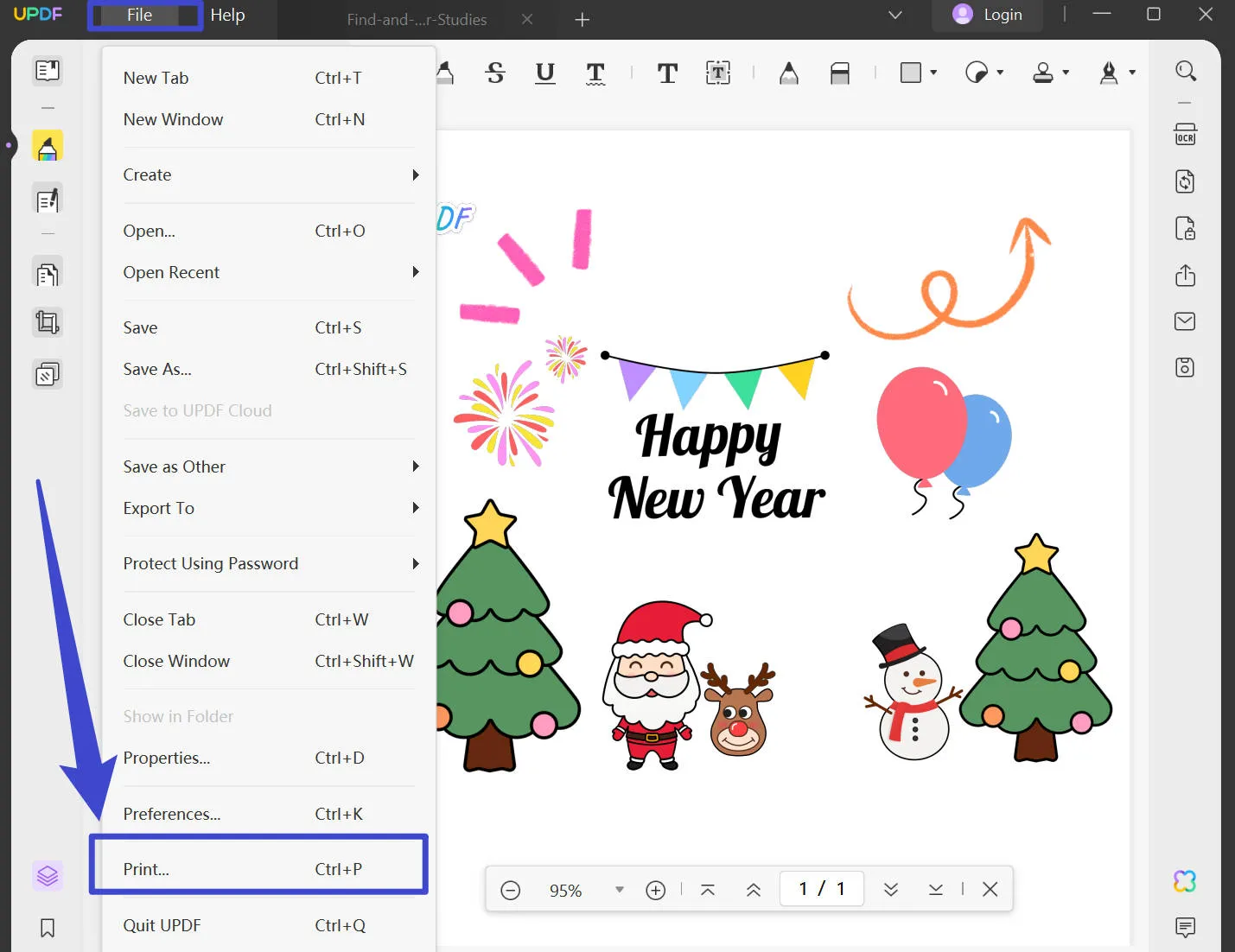Viewport: 1235px width, 952px height.
Task: Select the Pencil annotation tool
Action: (789, 73)
